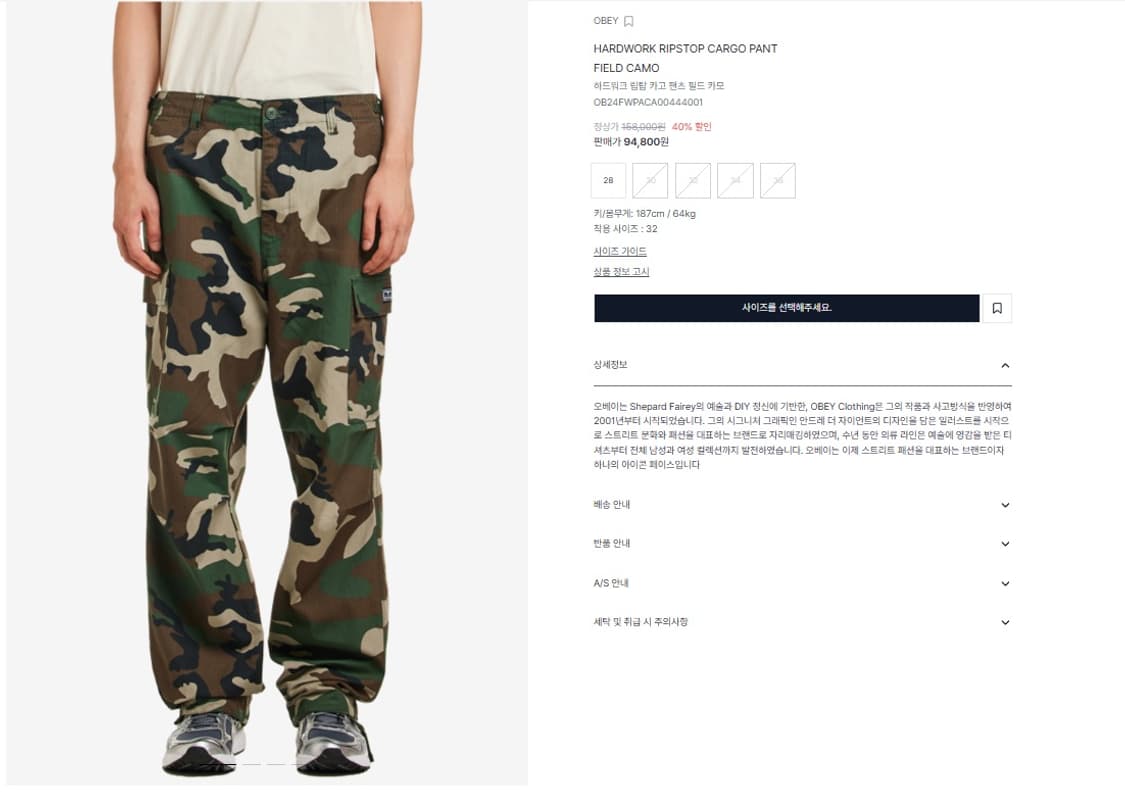Screen dimensions: 1125x797
Task: Open the 사이즈 가이드 link
Action: (620, 251)
